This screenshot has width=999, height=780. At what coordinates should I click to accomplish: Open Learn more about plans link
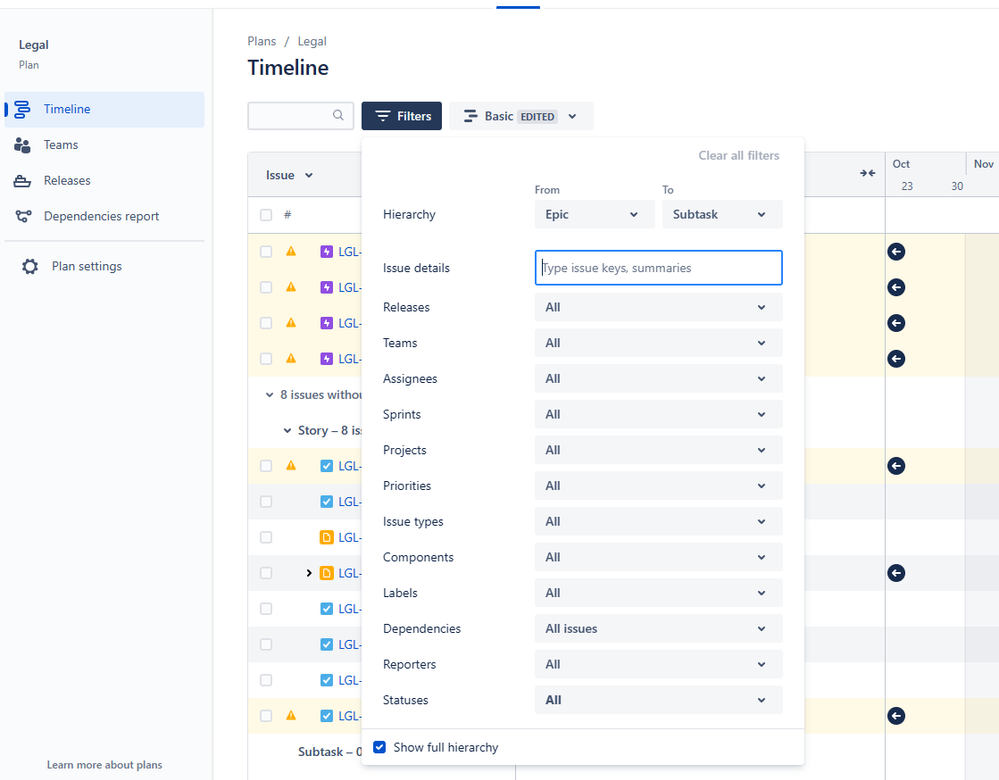(x=104, y=765)
